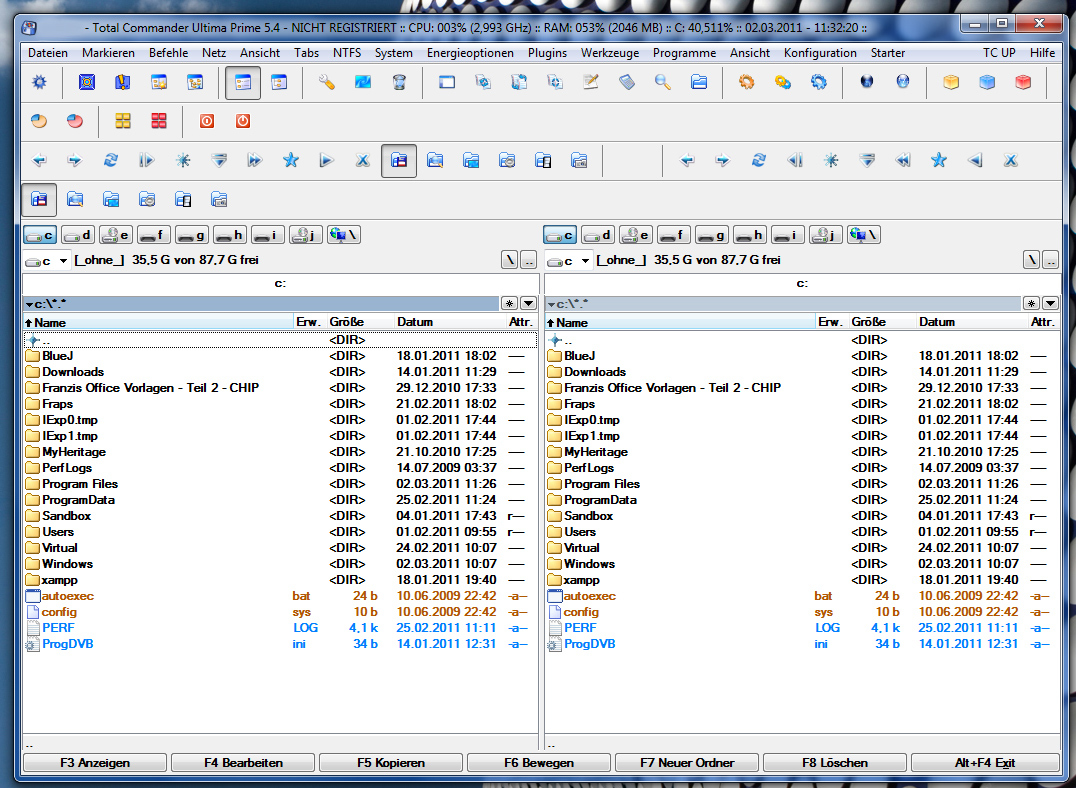1076x788 pixels.
Task: Click the blue cube icon
Action: [987, 82]
